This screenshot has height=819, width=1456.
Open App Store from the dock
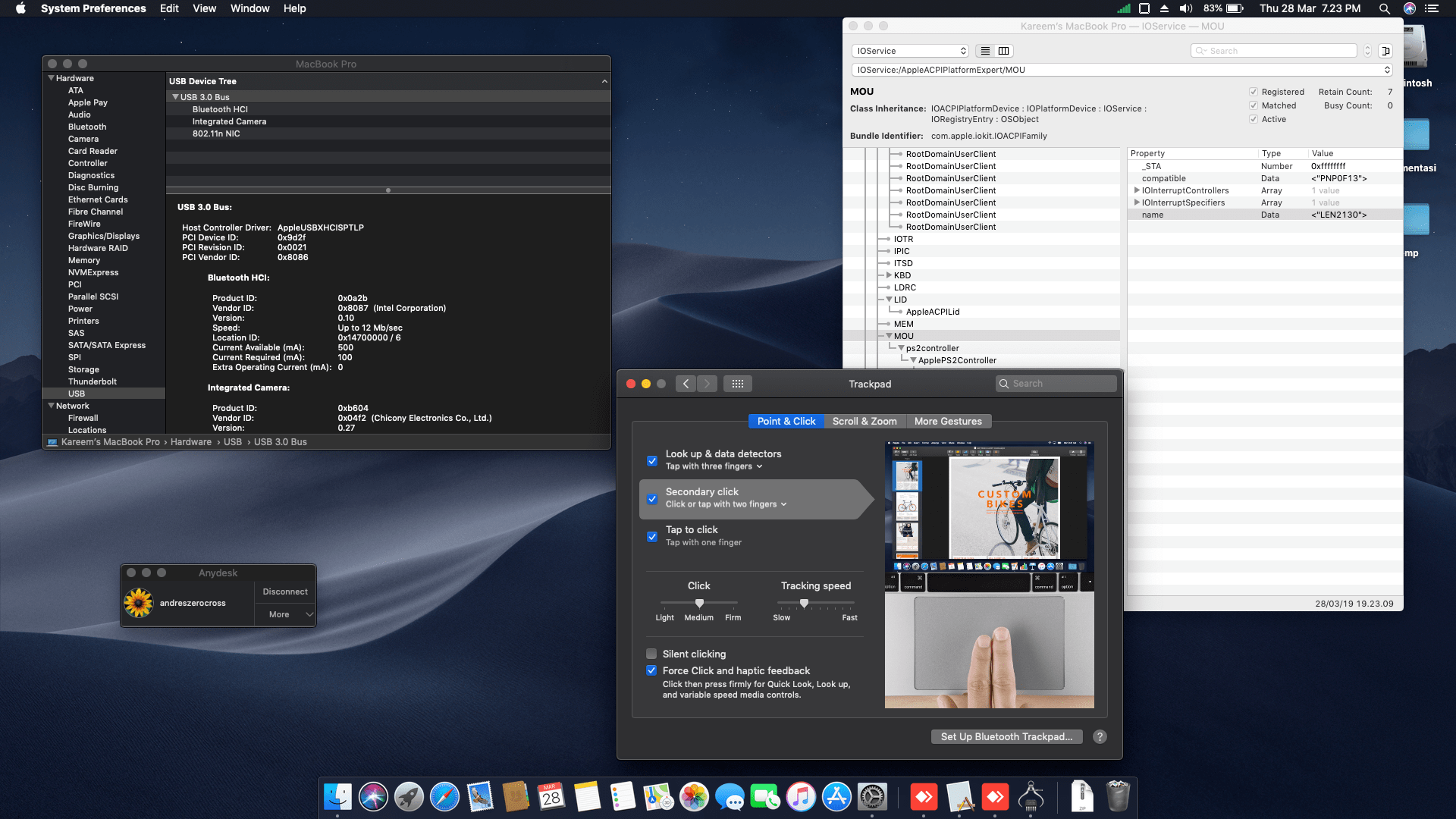point(836,797)
